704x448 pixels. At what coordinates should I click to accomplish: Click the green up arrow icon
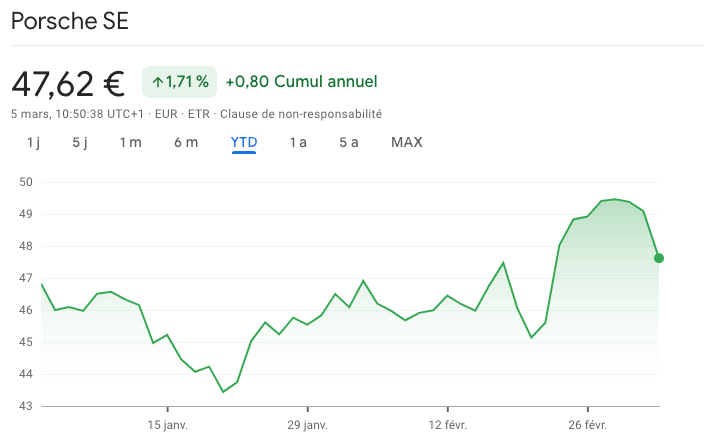[x=157, y=82]
